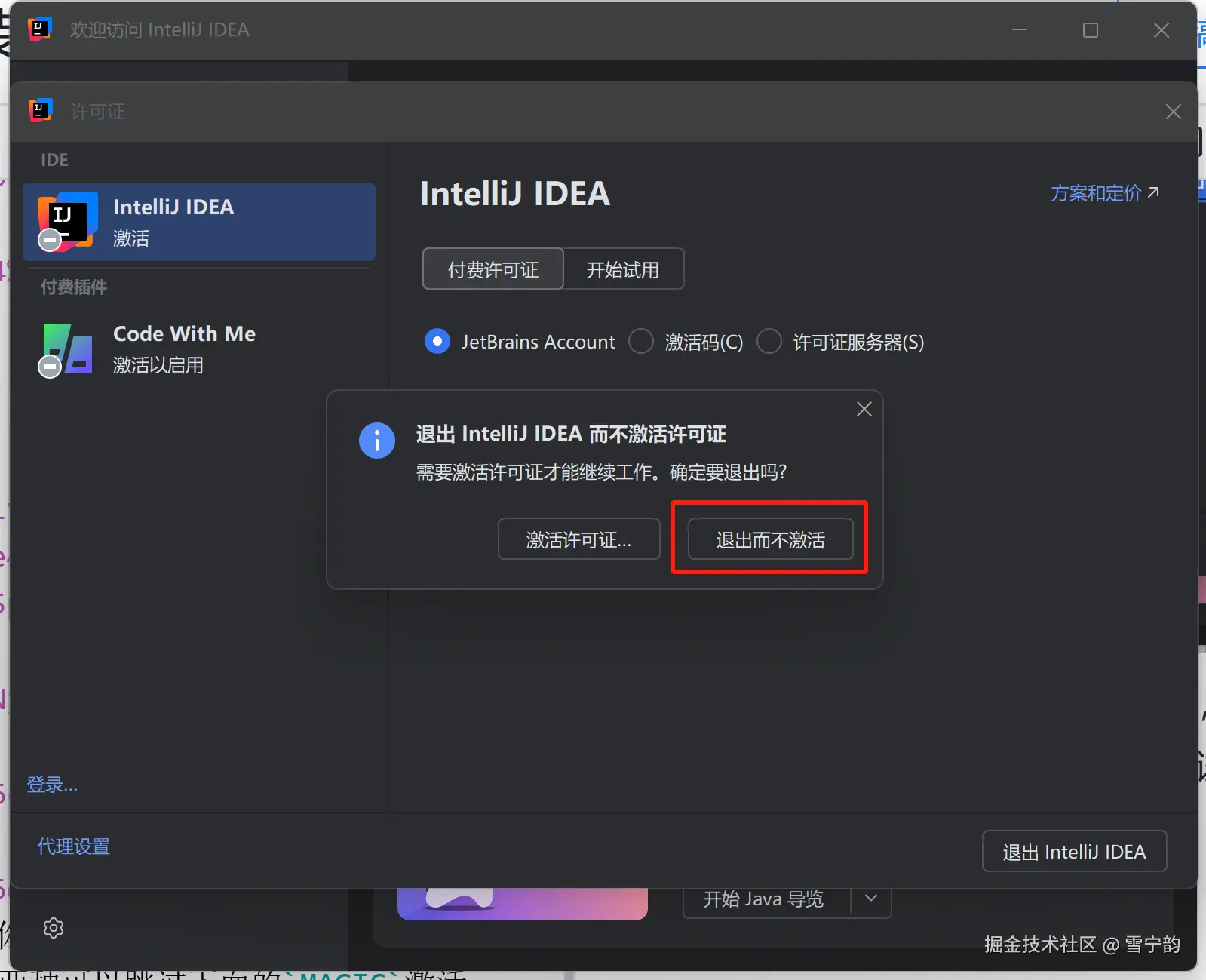Close the exit confirmation popup with X

click(864, 409)
